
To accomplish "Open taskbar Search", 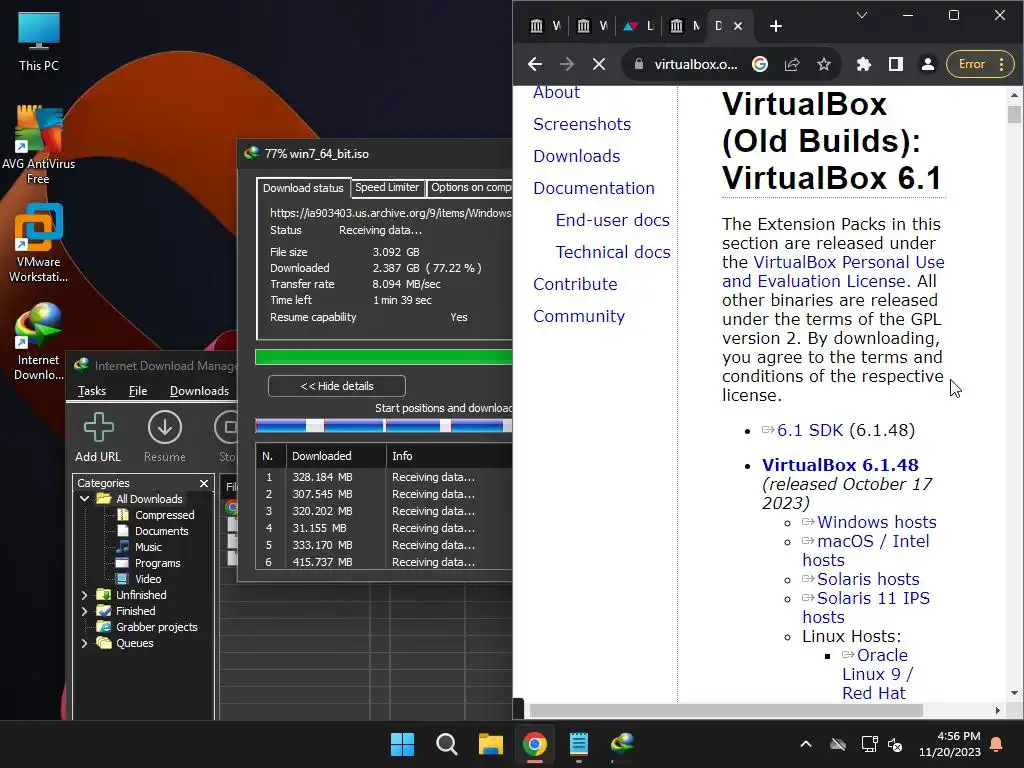I will tap(447, 744).
